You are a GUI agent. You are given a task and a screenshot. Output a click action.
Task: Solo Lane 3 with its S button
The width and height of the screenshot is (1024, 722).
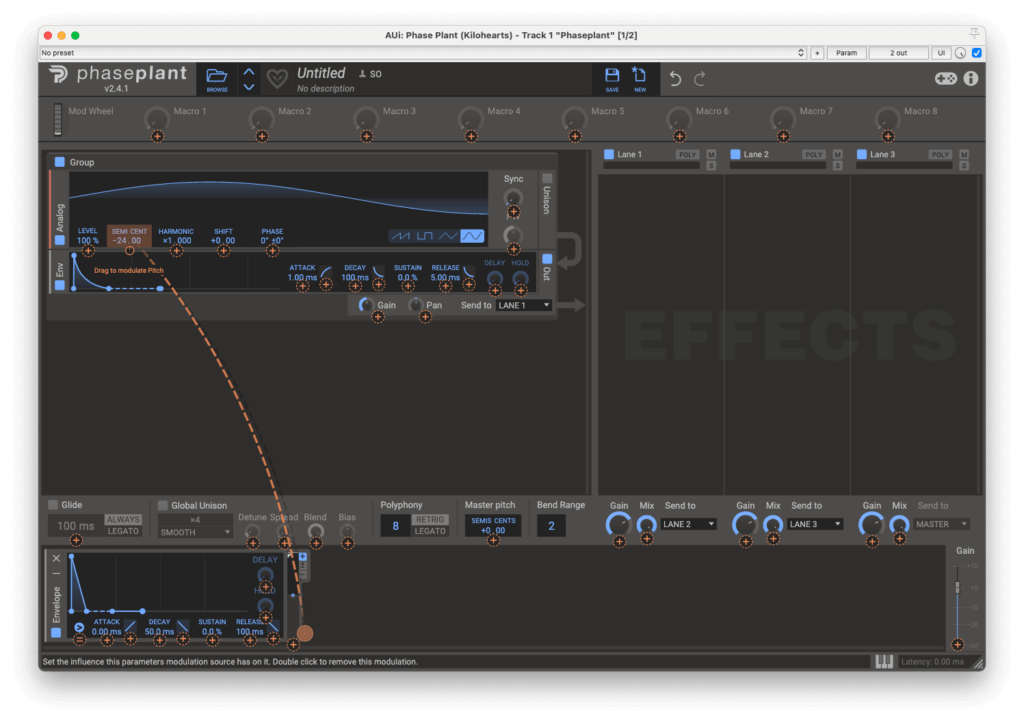click(x=964, y=166)
